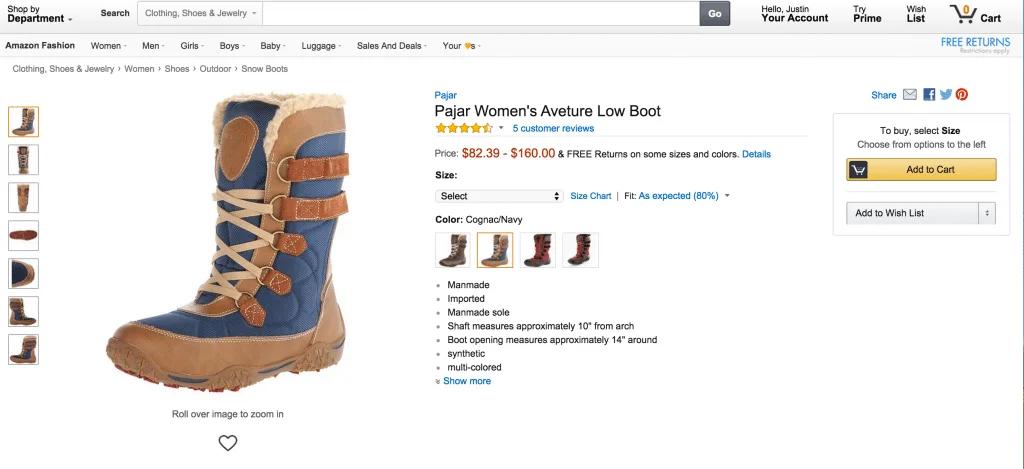Image resolution: width=1024 pixels, height=469 pixels.
Task: Click into the search text field
Action: [x=480, y=14]
